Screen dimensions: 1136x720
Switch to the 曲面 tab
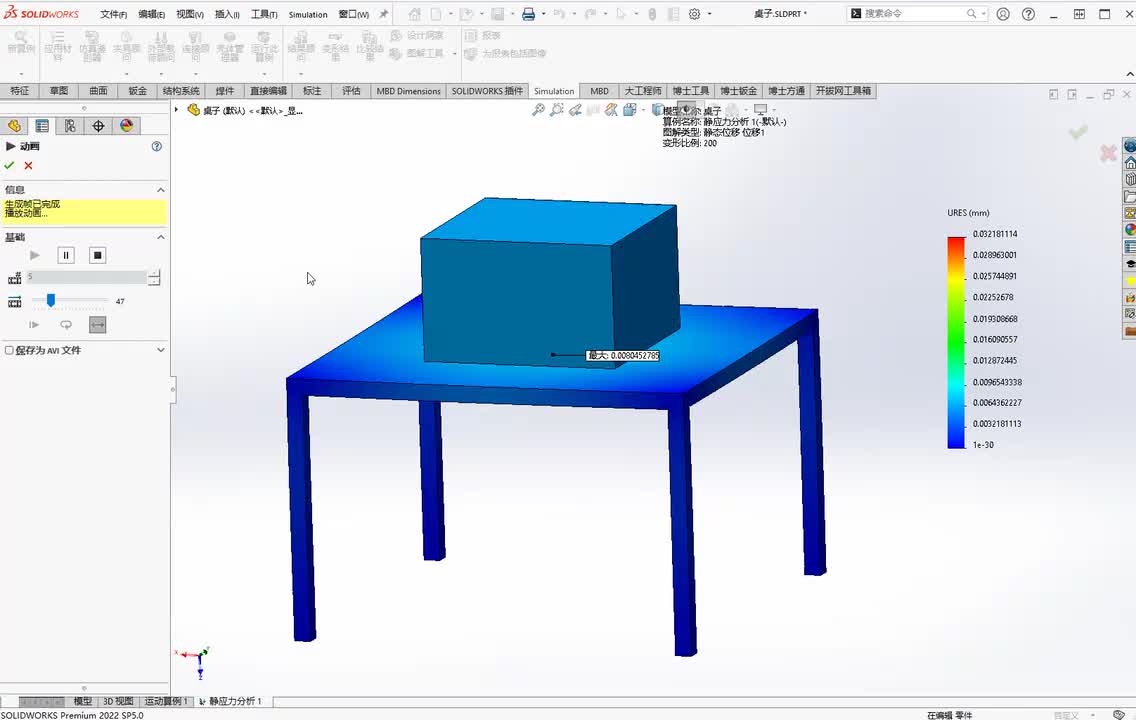[99, 91]
